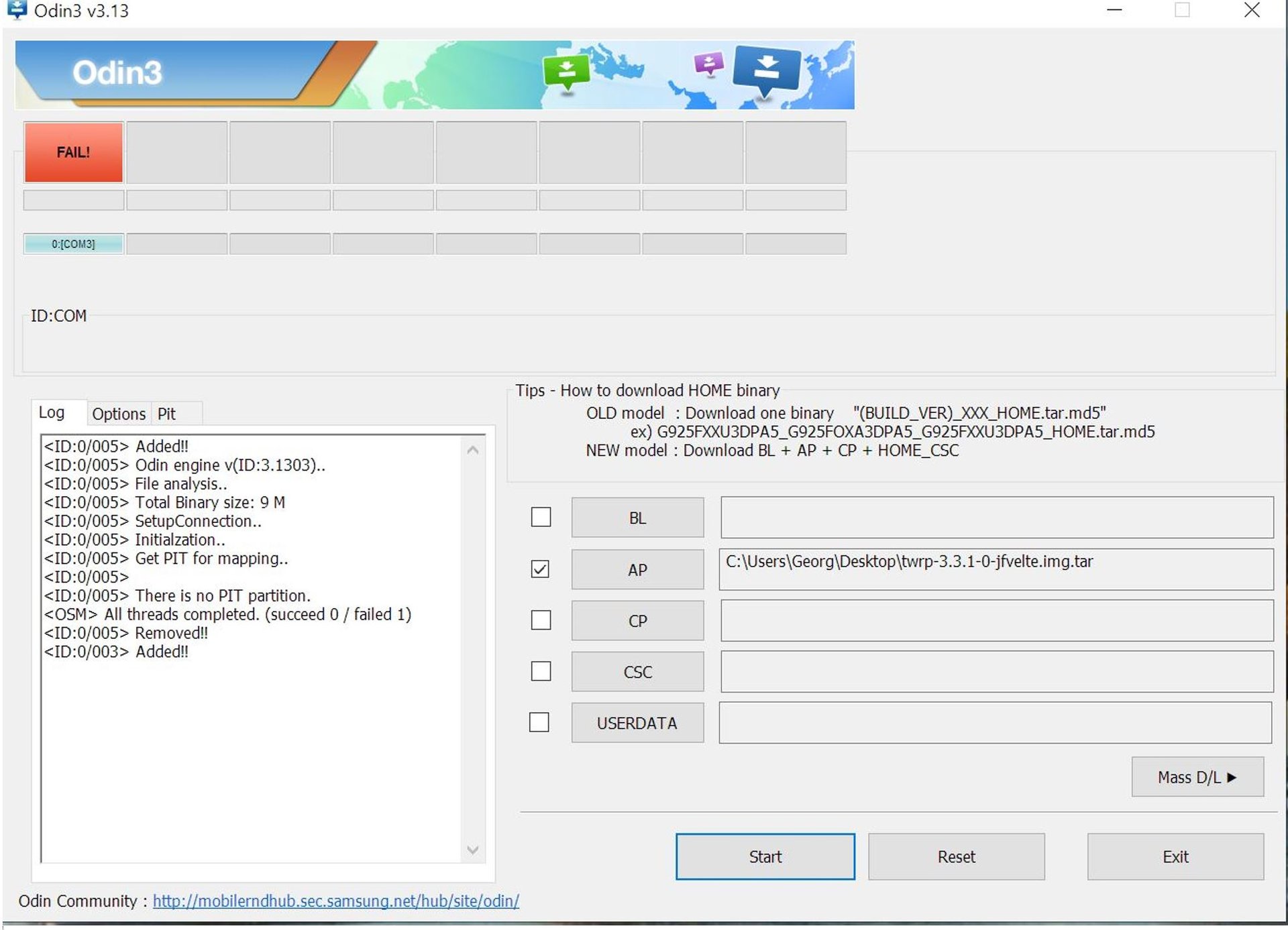Select the red FAIL! status box
The height and width of the screenshot is (930, 1288).
pyautogui.click(x=74, y=152)
